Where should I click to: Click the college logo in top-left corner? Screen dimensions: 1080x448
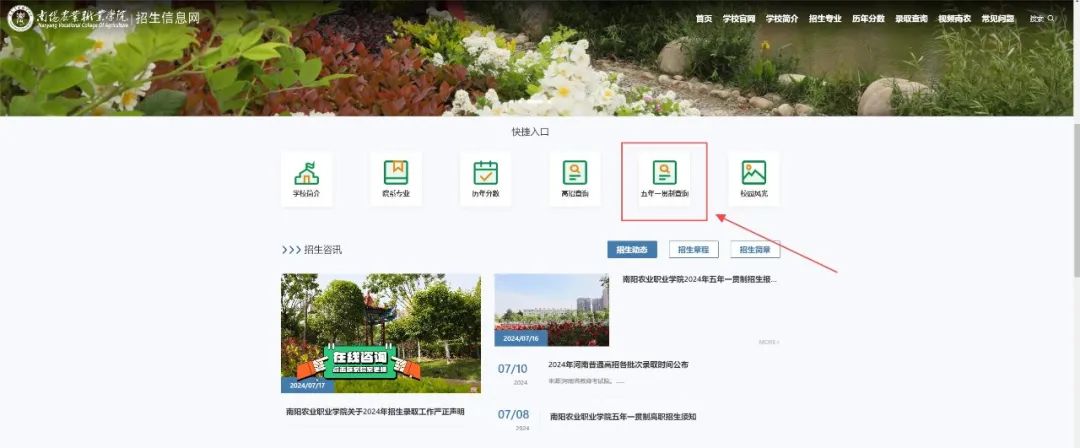point(20,19)
